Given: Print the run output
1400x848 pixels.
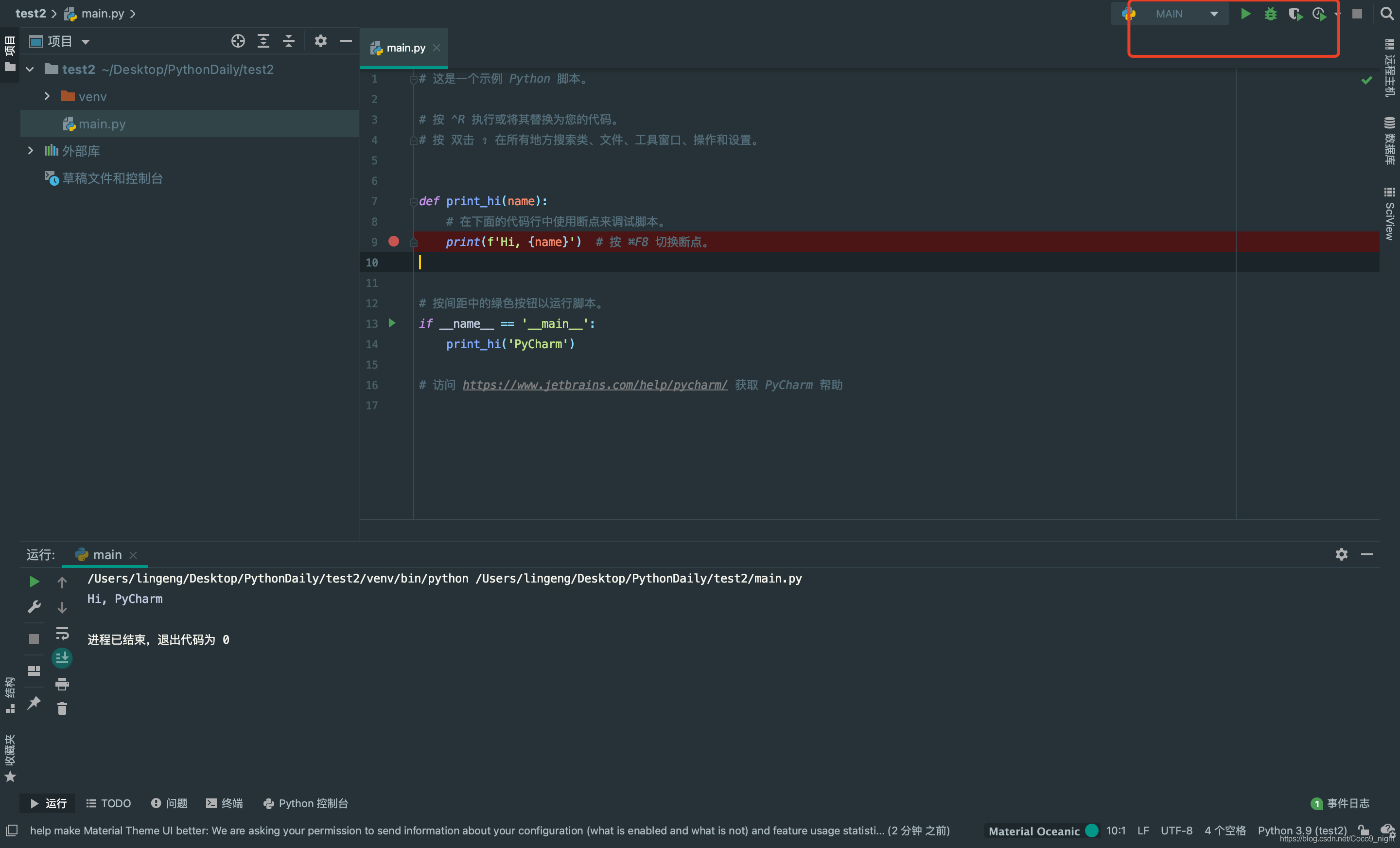Looking at the screenshot, I should [x=62, y=684].
